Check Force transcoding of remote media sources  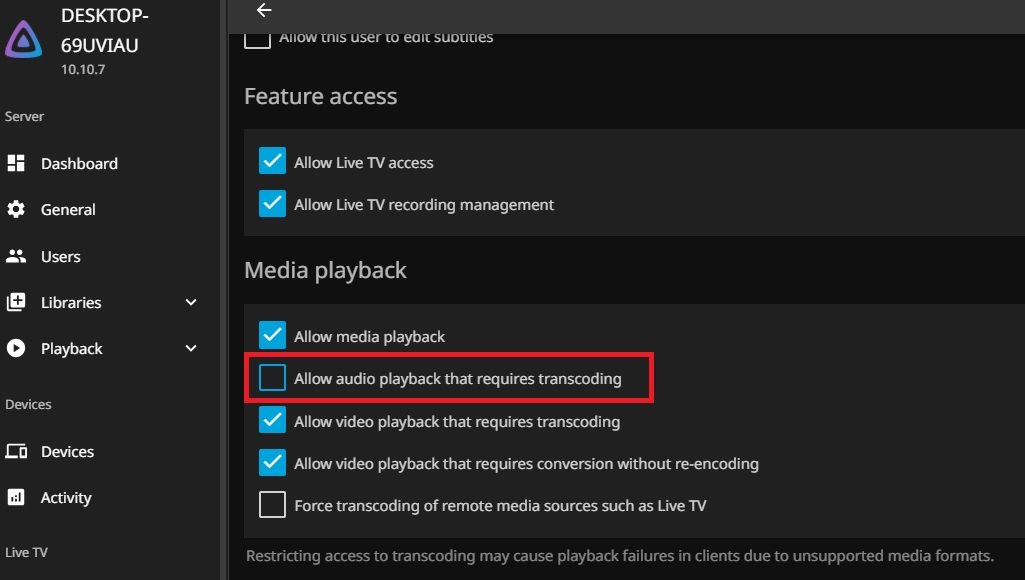(x=272, y=505)
